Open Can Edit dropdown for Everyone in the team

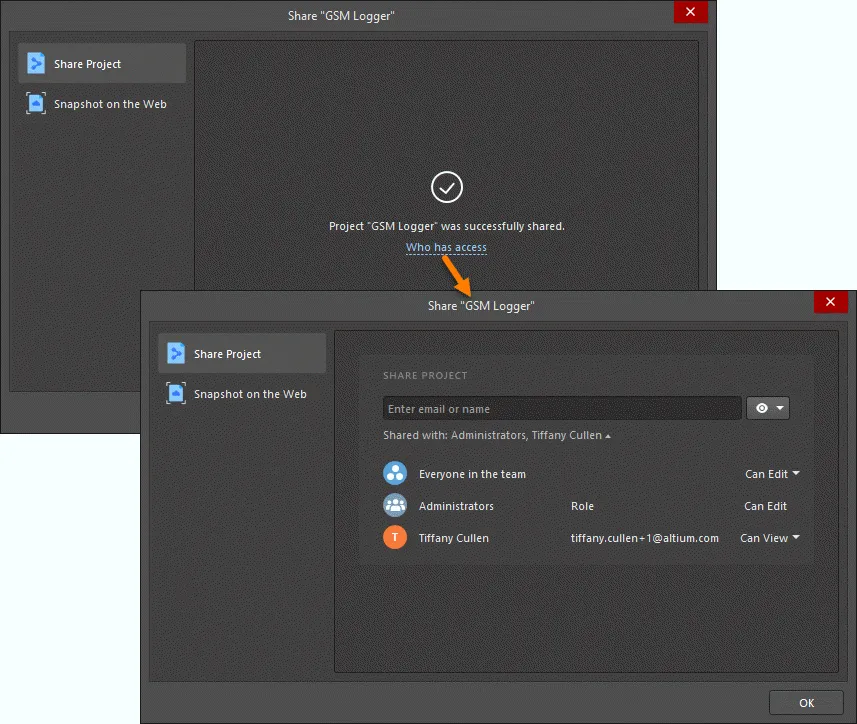[772, 474]
